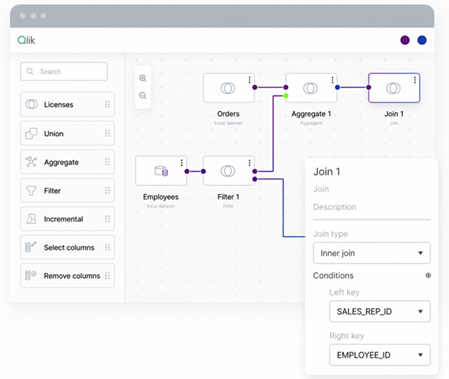449x379 pixels.
Task: Select the Filter processor in sidebar
Action: 67,191
